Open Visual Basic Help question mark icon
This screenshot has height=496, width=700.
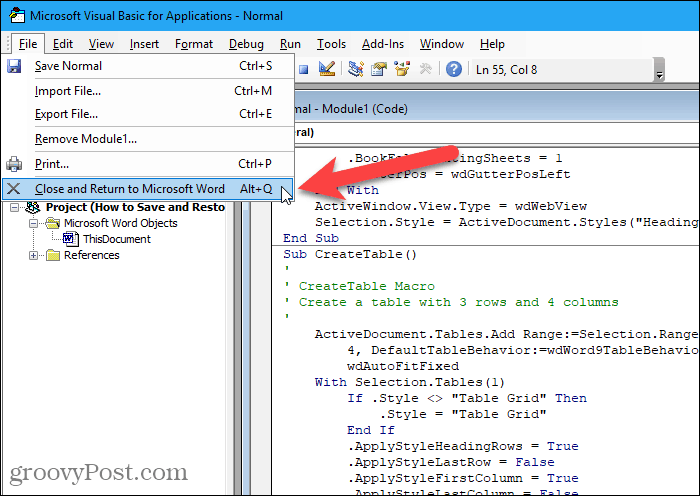[x=454, y=69]
